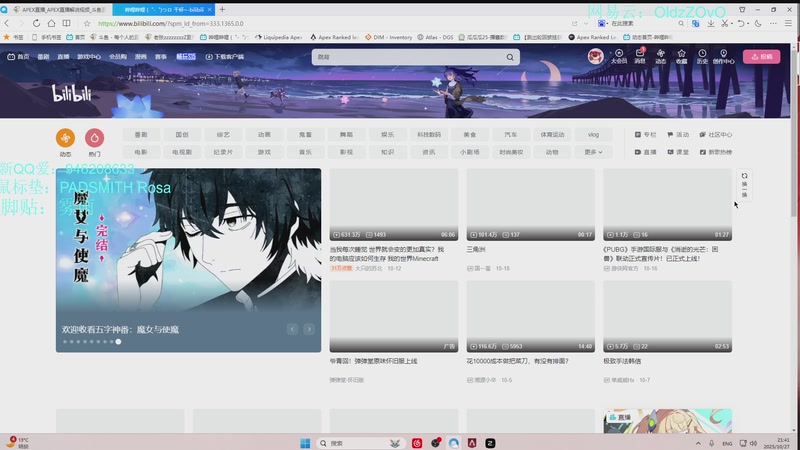Open the 音乐 category
The image size is (800, 450).
point(305,152)
